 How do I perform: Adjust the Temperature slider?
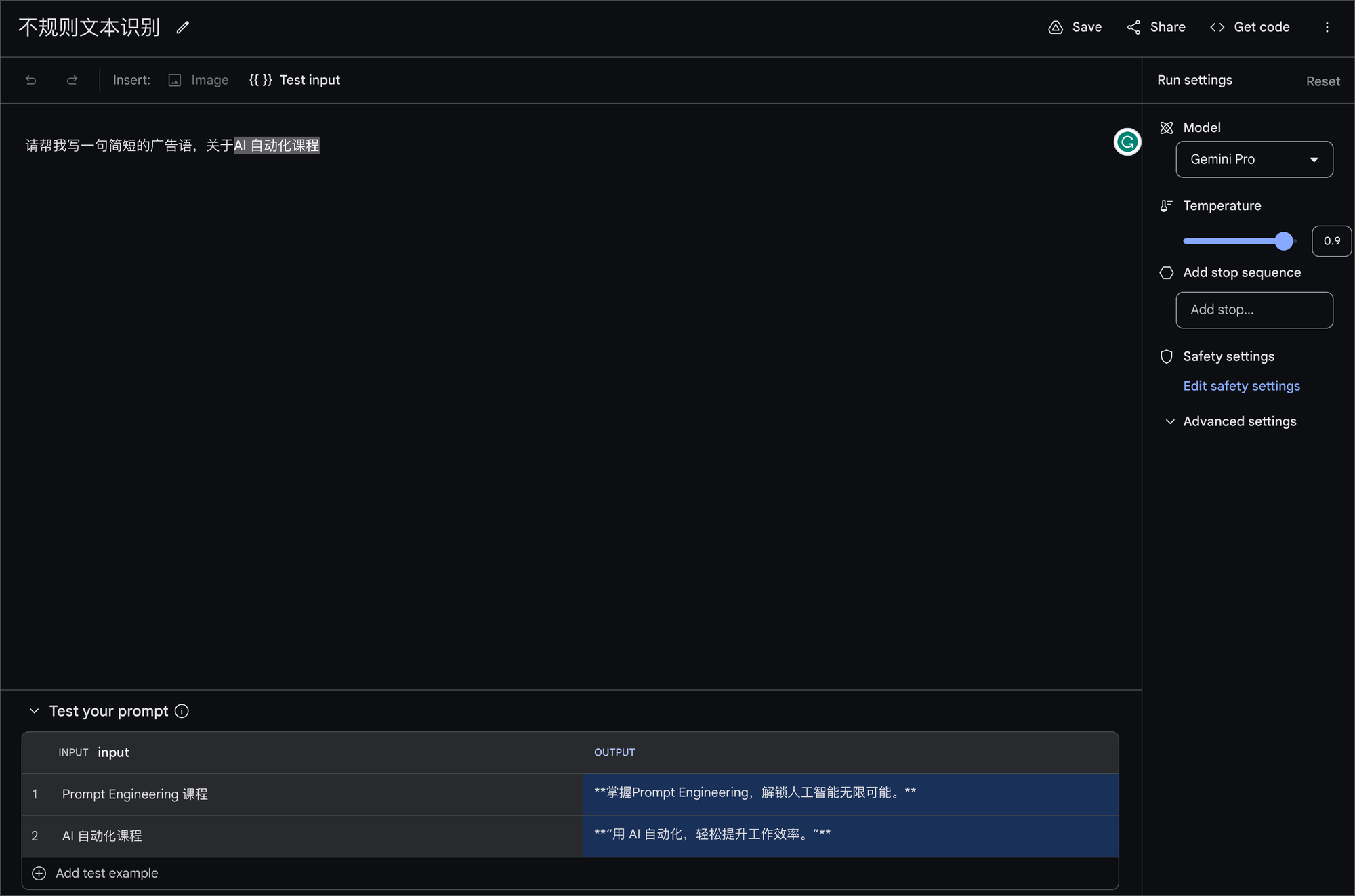[1284, 240]
